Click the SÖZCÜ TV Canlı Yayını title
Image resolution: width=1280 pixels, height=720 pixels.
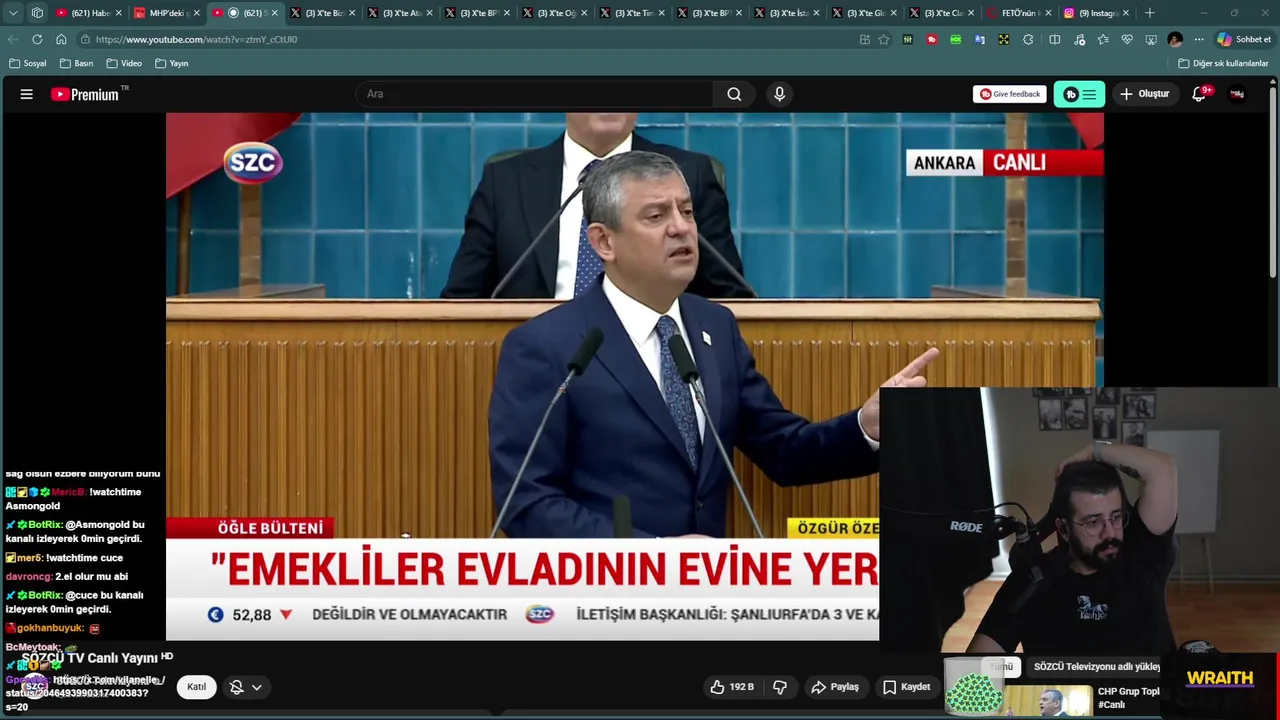click(x=90, y=658)
